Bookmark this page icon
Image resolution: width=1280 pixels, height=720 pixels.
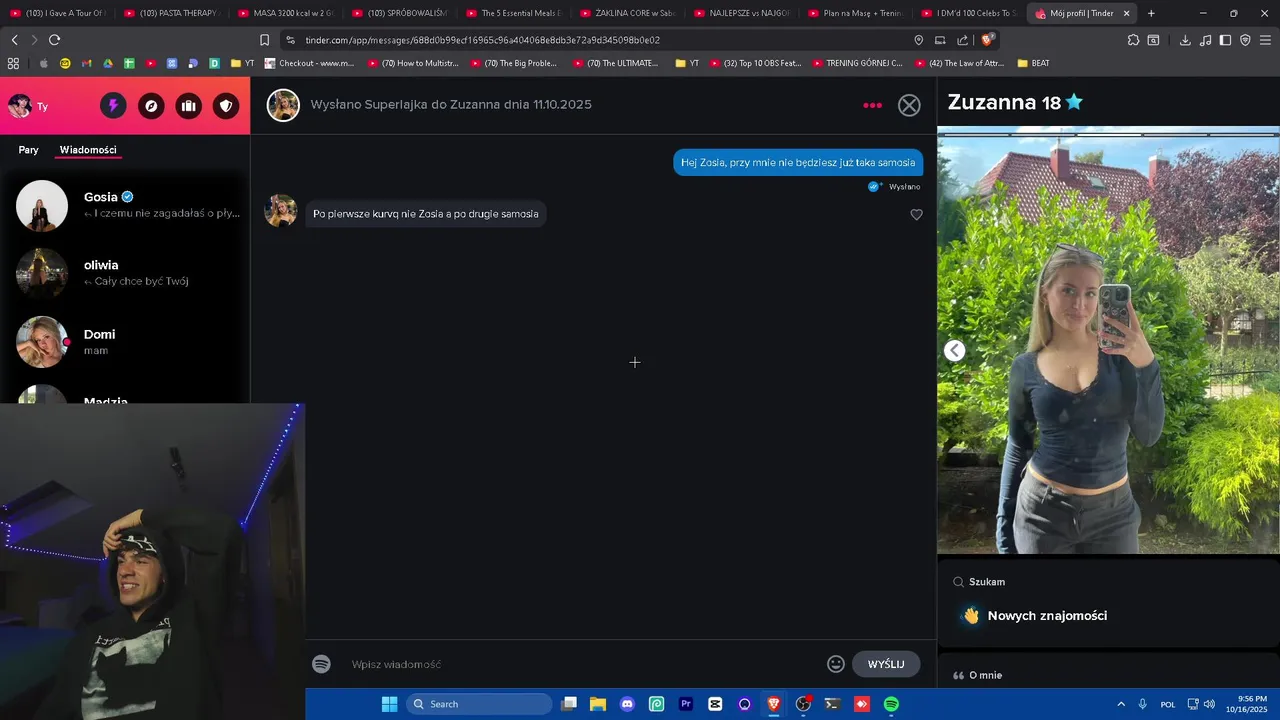[x=264, y=40]
